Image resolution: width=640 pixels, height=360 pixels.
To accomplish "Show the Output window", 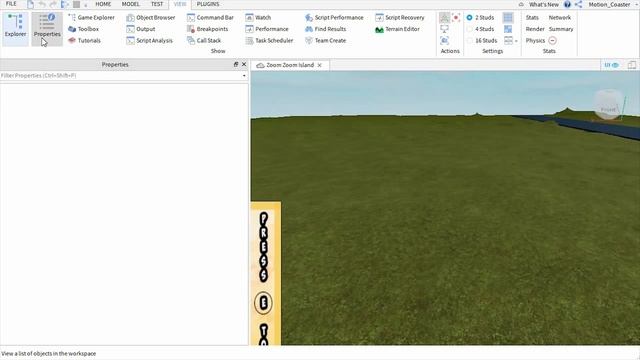I will click(x=141, y=29).
